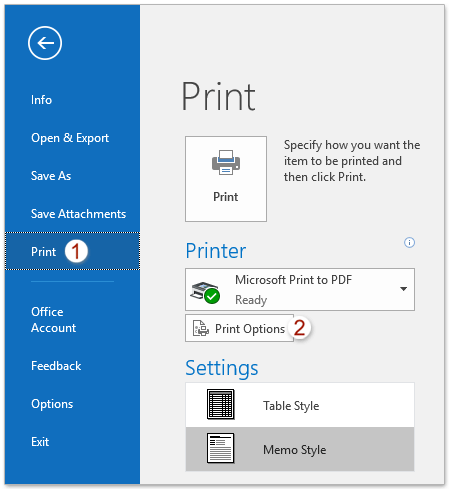Choose Save As in sidebar
The image size is (449, 489).
[51, 176]
